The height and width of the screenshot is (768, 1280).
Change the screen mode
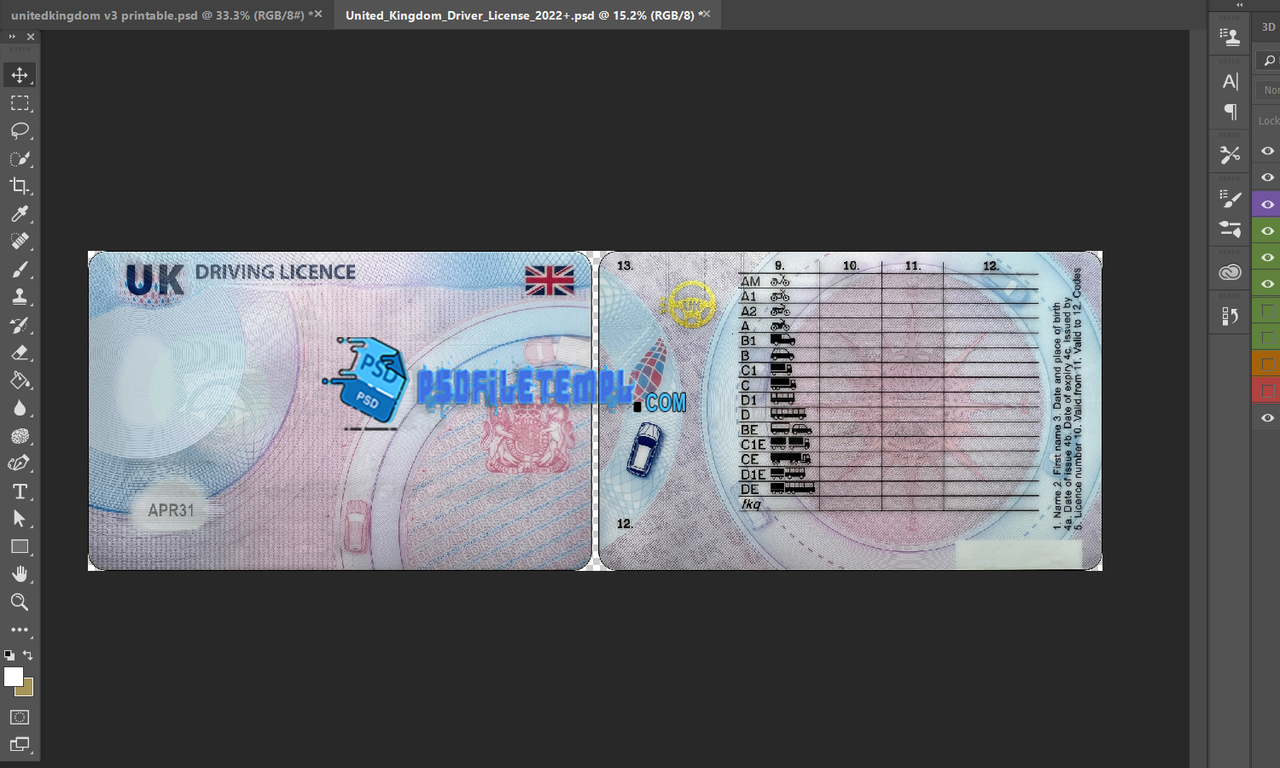(x=20, y=744)
